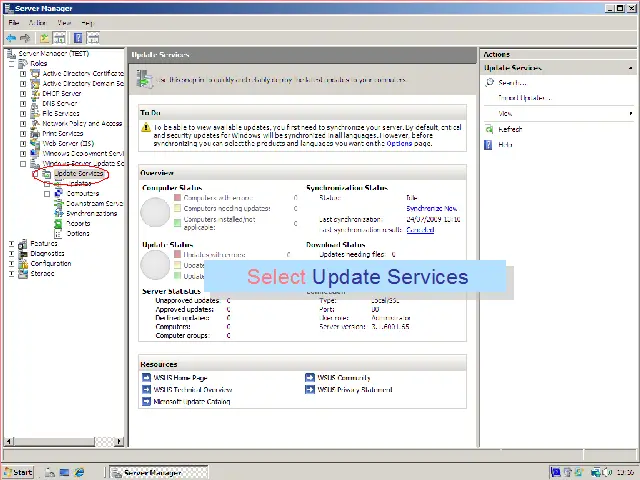Click the Active Directory Certificate Services icon
The image size is (640, 480).
[x=36, y=73]
